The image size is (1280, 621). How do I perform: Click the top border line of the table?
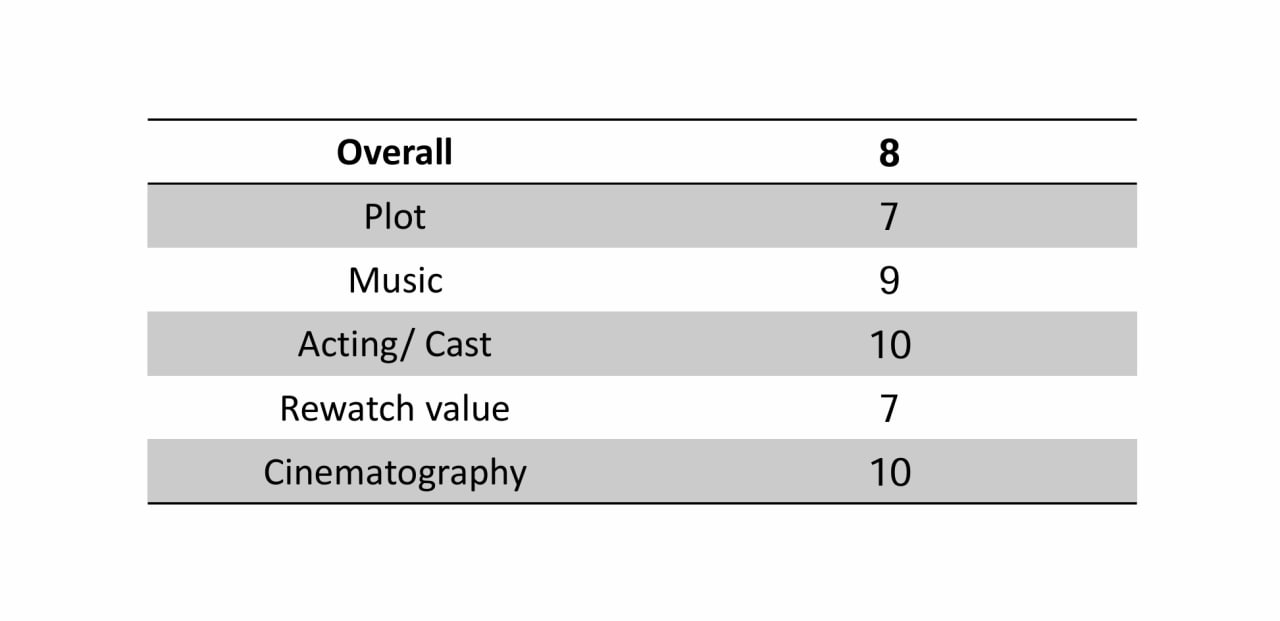641,120
